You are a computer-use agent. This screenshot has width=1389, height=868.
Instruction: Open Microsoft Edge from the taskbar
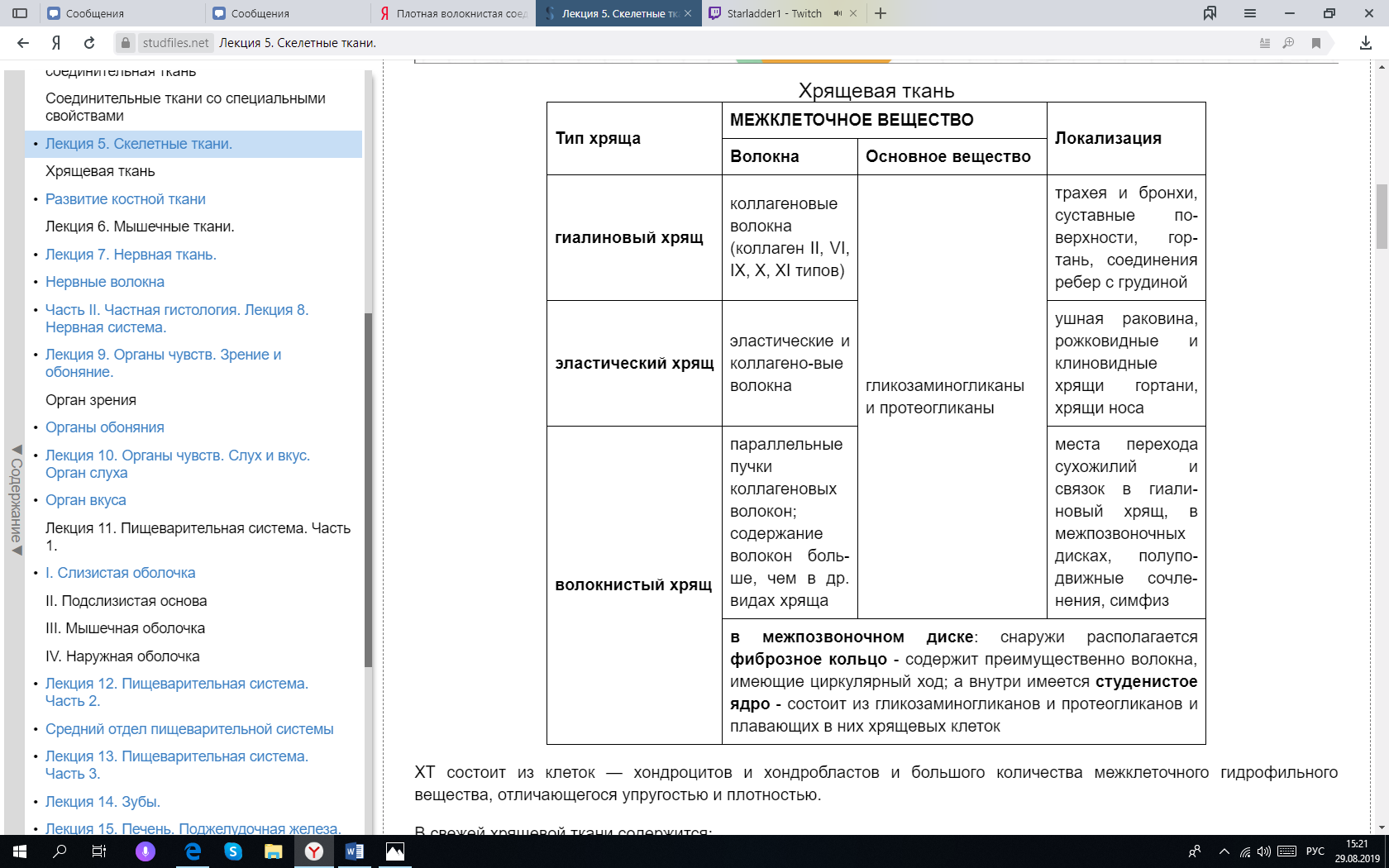coord(193,851)
